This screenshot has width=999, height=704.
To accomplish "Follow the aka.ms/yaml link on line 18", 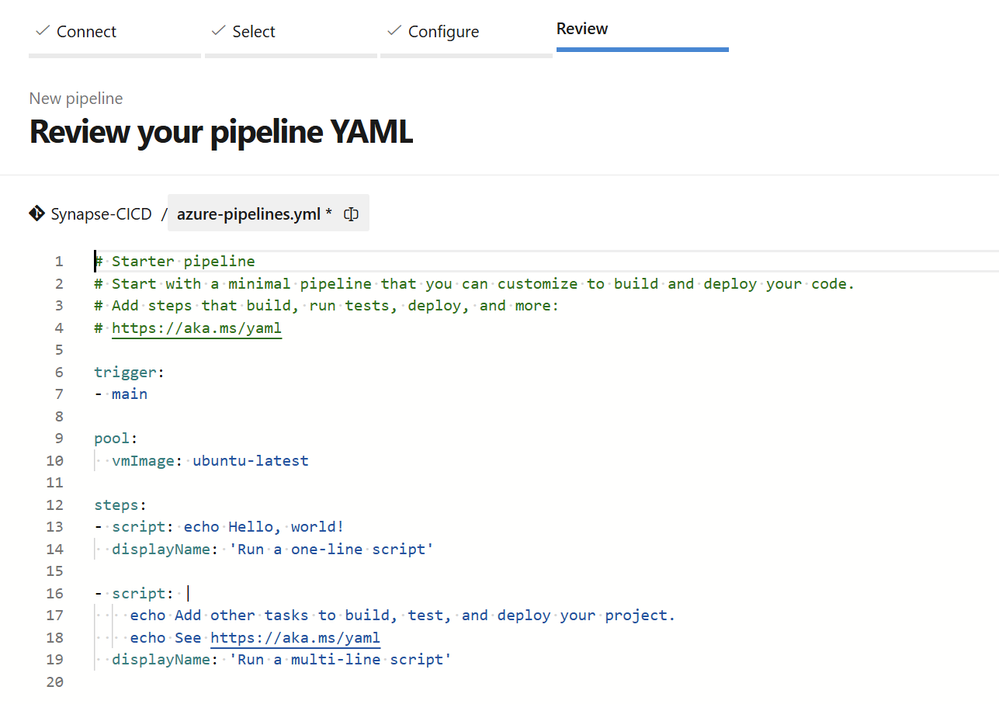I will pyautogui.click(x=295, y=637).
